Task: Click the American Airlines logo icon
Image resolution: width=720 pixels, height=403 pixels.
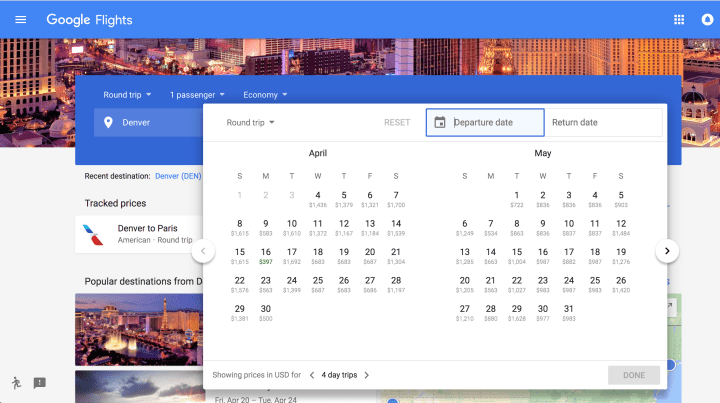Action: coord(93,235)
